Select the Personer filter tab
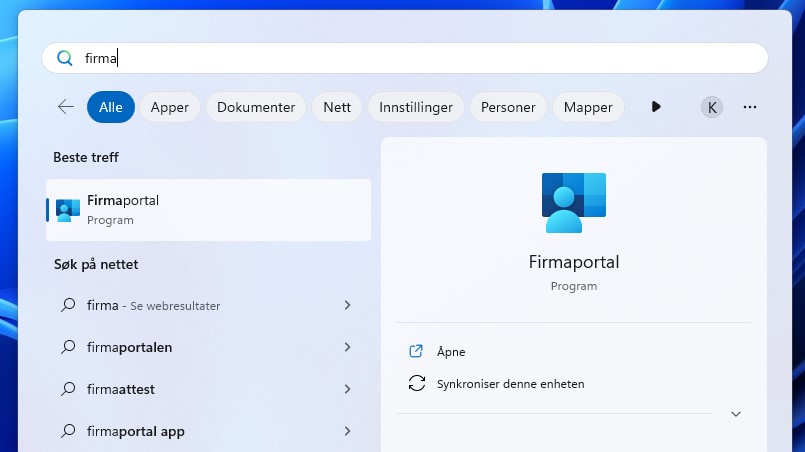The width and height of the screenshot is (805, 452). click(x=508, y=107)
